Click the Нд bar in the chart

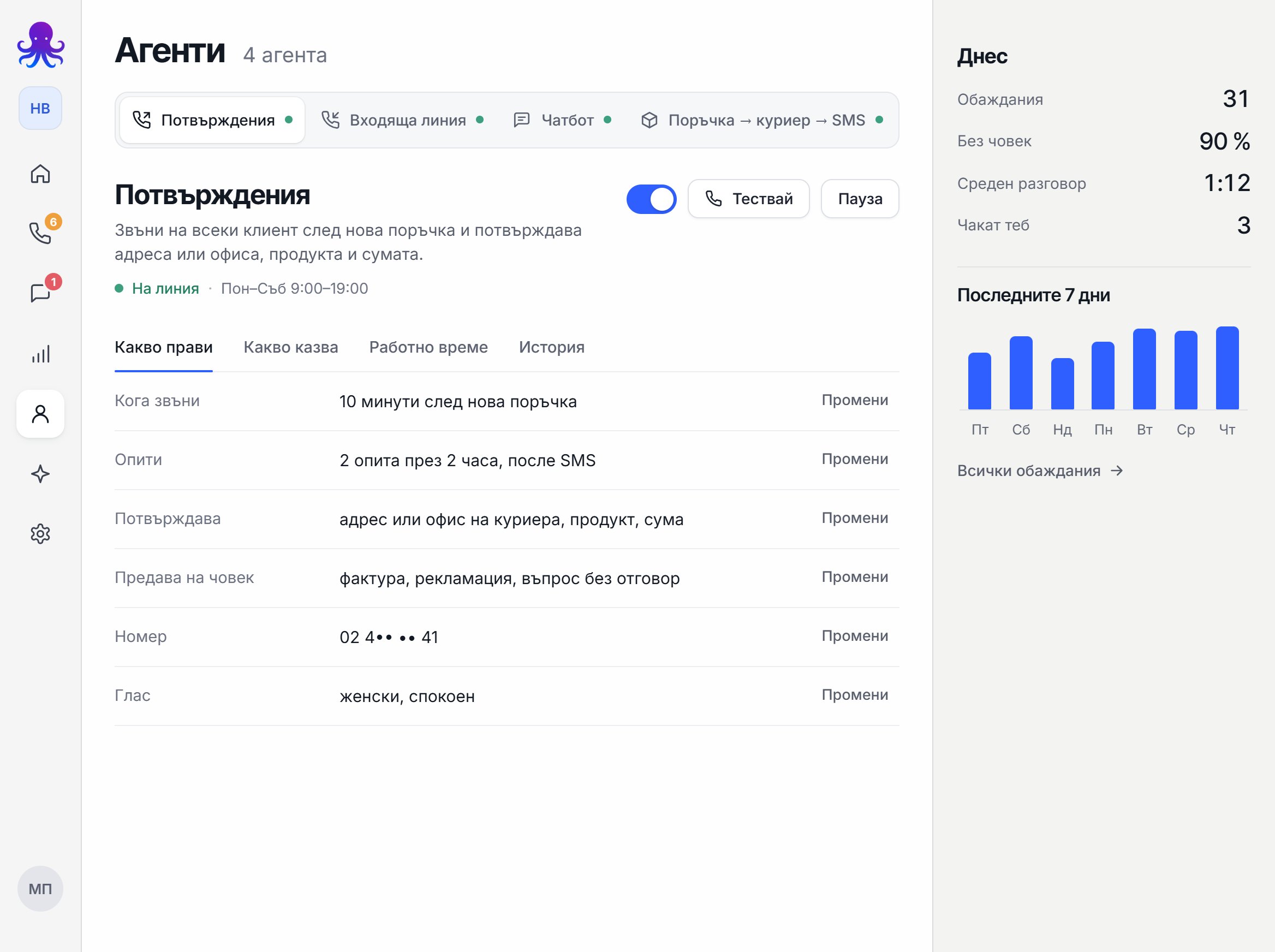click(x=1062, y=384)
